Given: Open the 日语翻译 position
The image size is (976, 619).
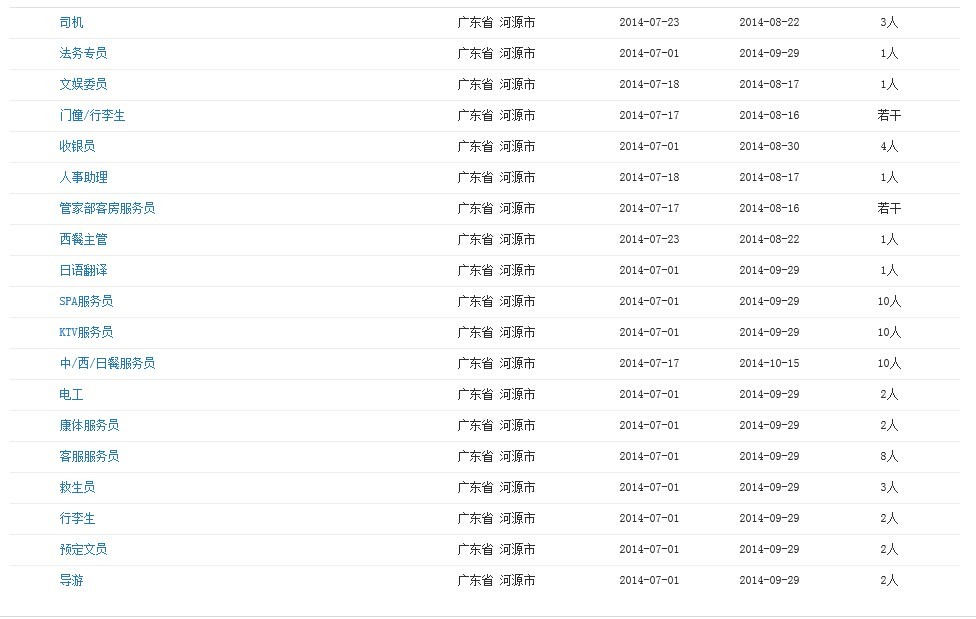Looking at the screenshot, I should pos(83,271).
